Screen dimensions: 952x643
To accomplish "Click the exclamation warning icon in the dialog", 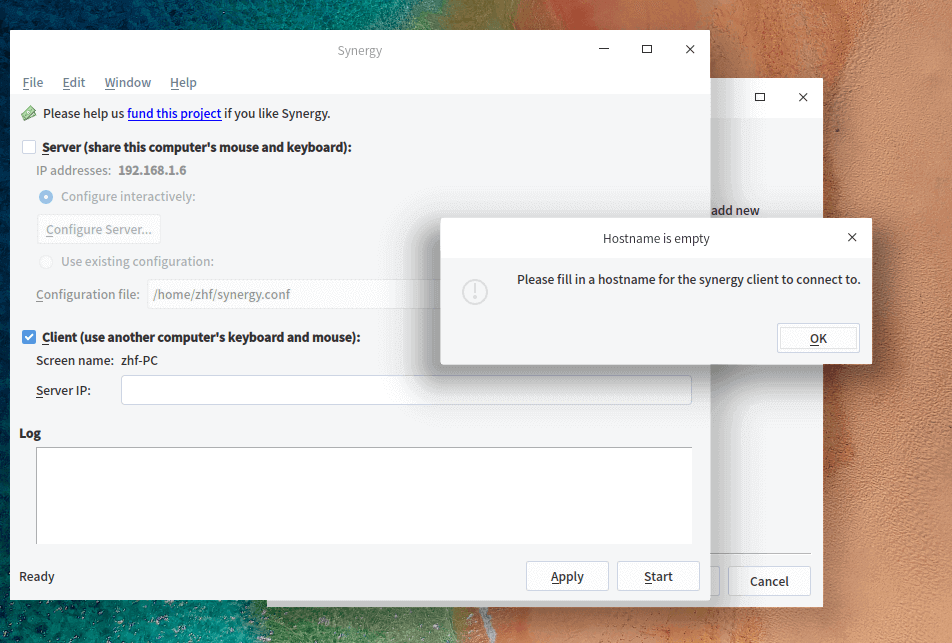I will [475, 291].
